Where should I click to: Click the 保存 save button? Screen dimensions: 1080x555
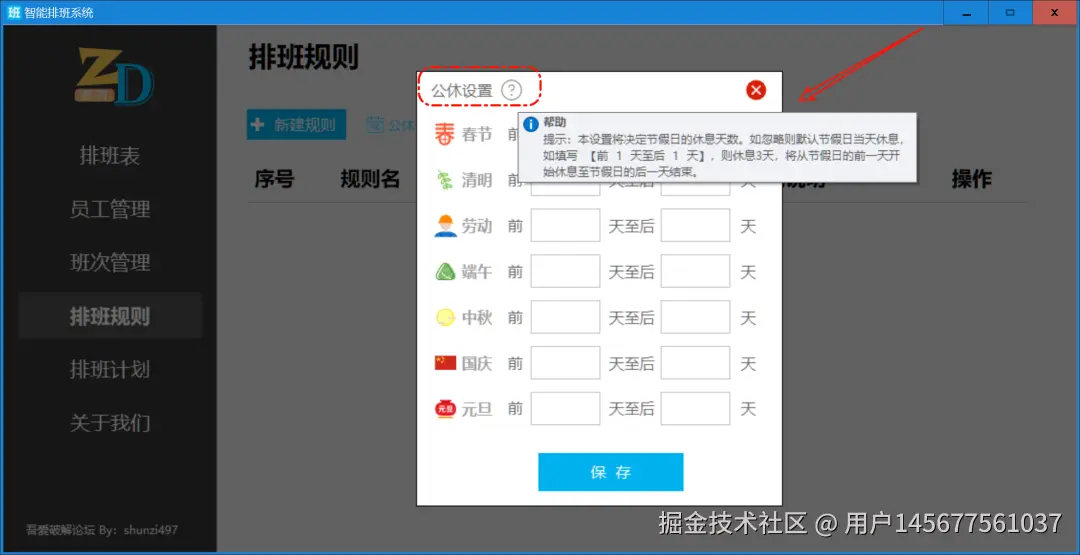pos(610,472)
